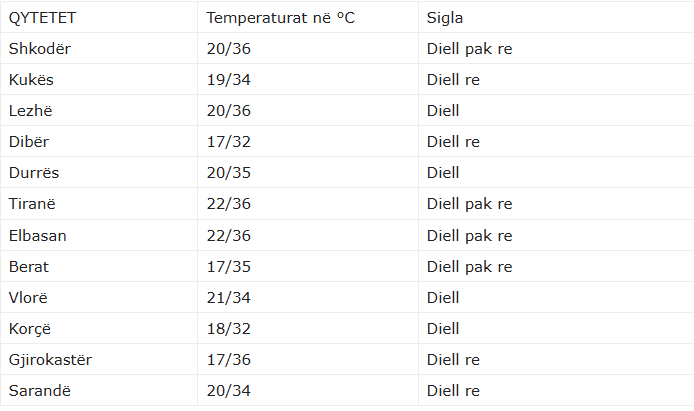Click the Sigla column header
Screen dimensions: 694x411
pos(445,18)
